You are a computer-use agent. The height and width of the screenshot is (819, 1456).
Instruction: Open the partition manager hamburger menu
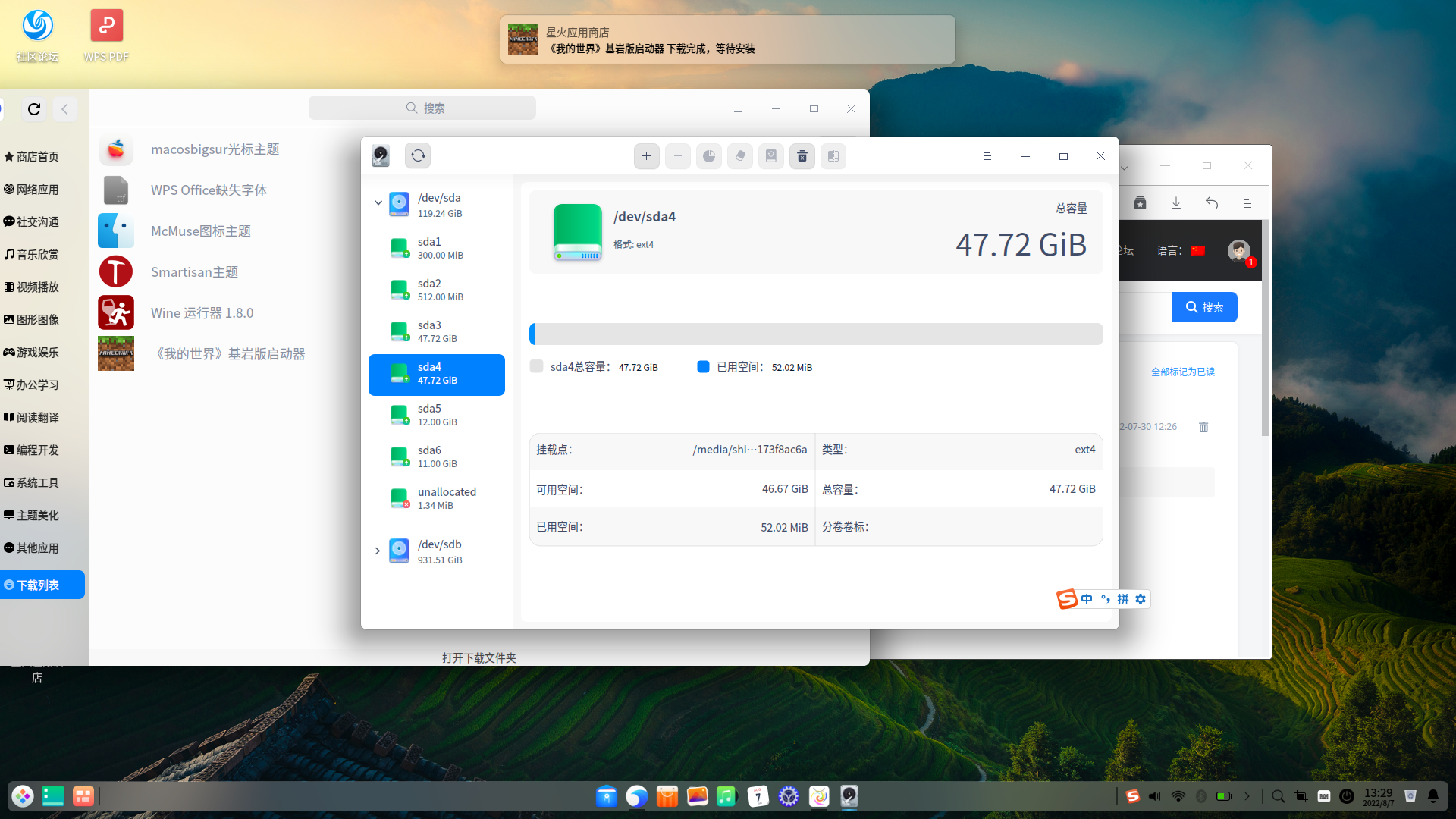(987, 156)
